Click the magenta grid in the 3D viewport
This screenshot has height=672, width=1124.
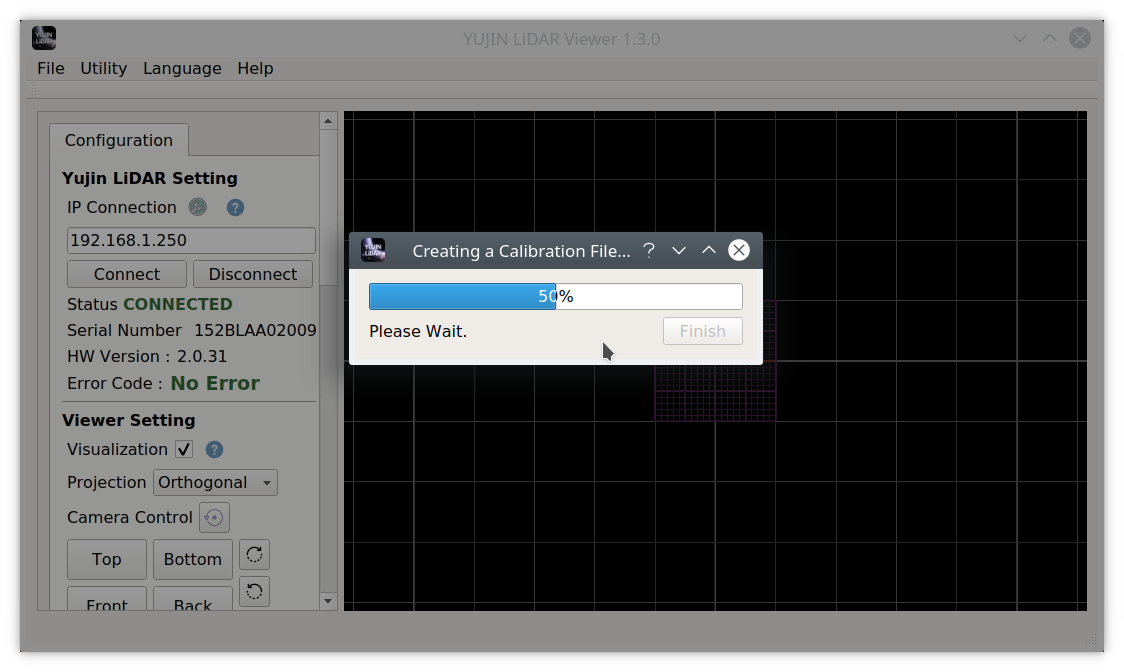click(715, 391)
